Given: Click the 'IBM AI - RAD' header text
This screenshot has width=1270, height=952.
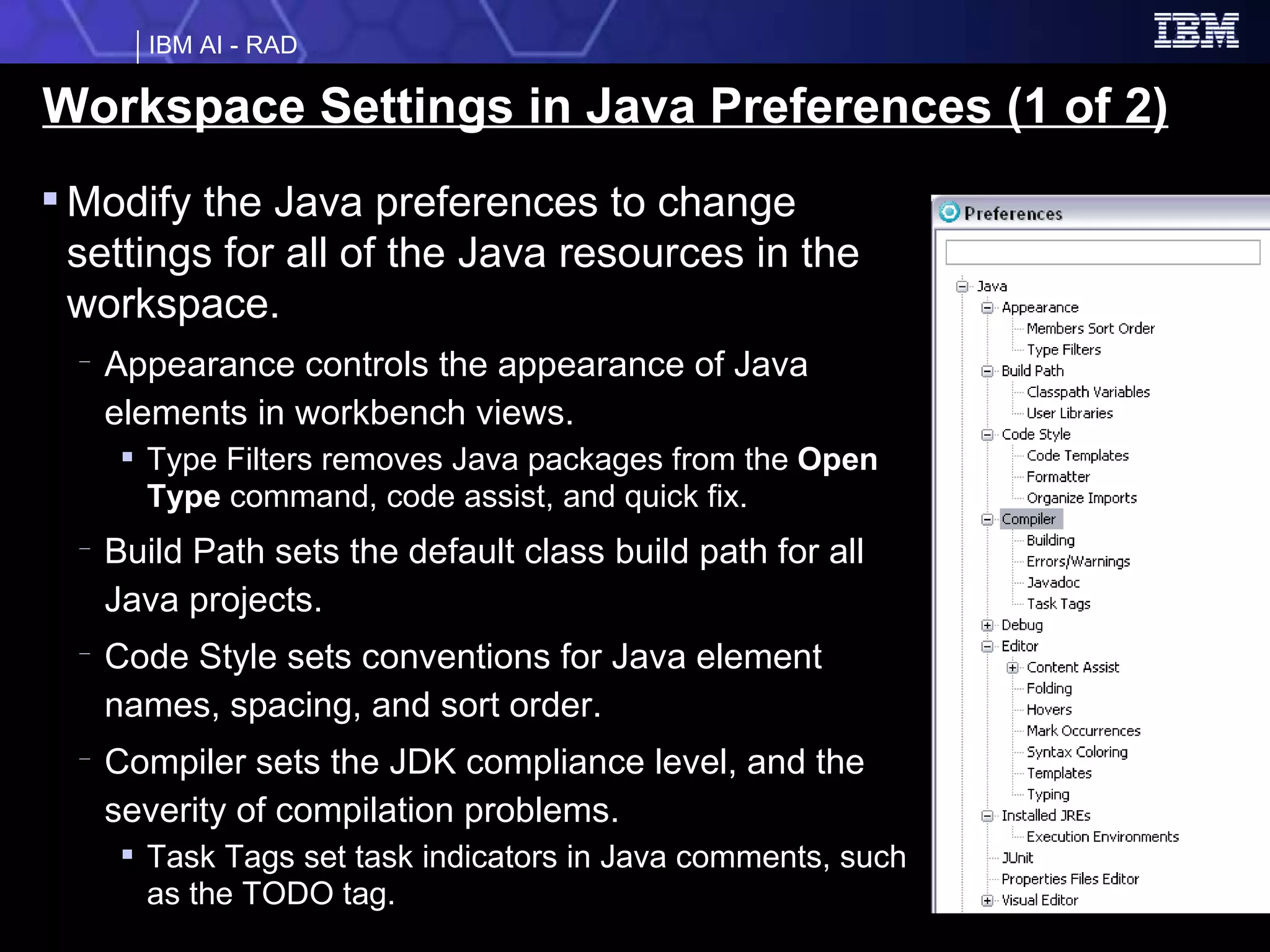Looking at the screenshot, I should (223, 45).
